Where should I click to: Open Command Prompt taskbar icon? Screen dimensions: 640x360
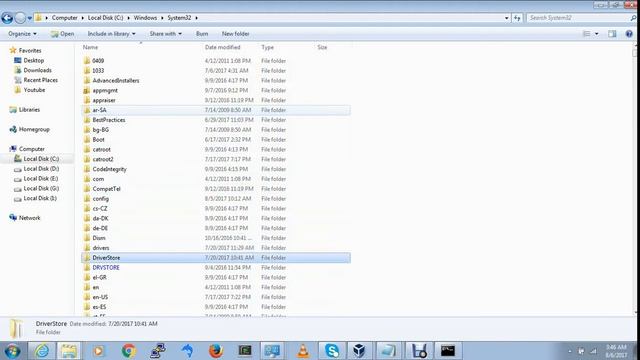pos(448,351)
